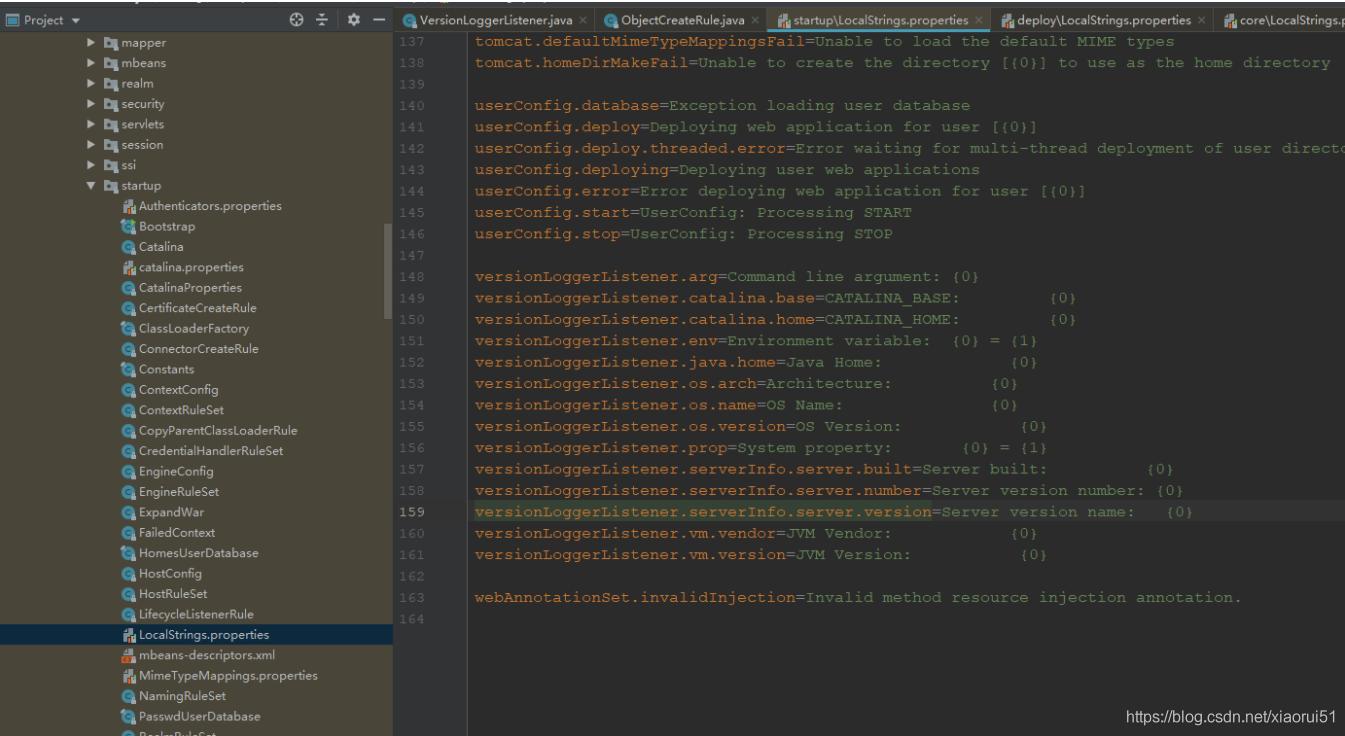Open the Bootstrap class file
Viewport: 1345px width, 736px height.
click(x=167, y=226)
